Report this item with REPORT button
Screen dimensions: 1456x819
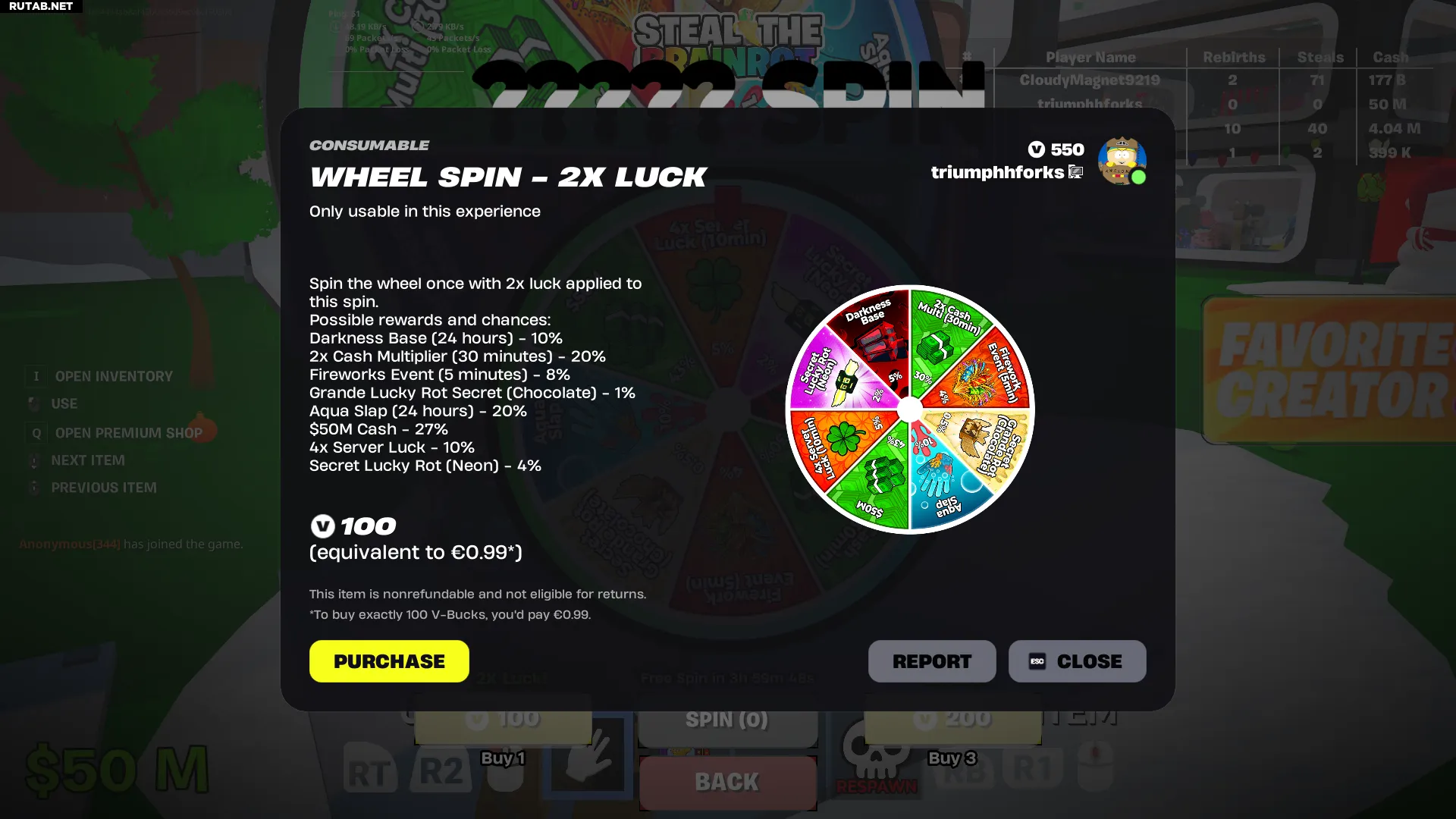point(932,661)
